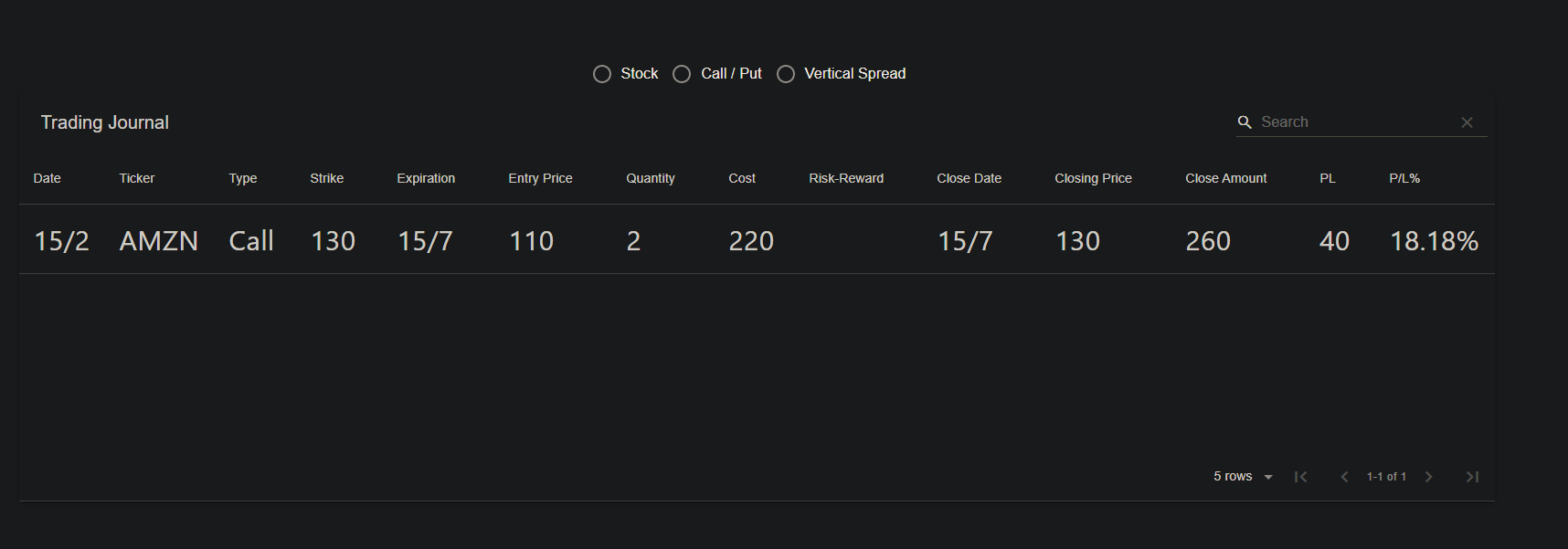1568x549 pixels.
Task: Click the Ticker column header
Action: 136,178
